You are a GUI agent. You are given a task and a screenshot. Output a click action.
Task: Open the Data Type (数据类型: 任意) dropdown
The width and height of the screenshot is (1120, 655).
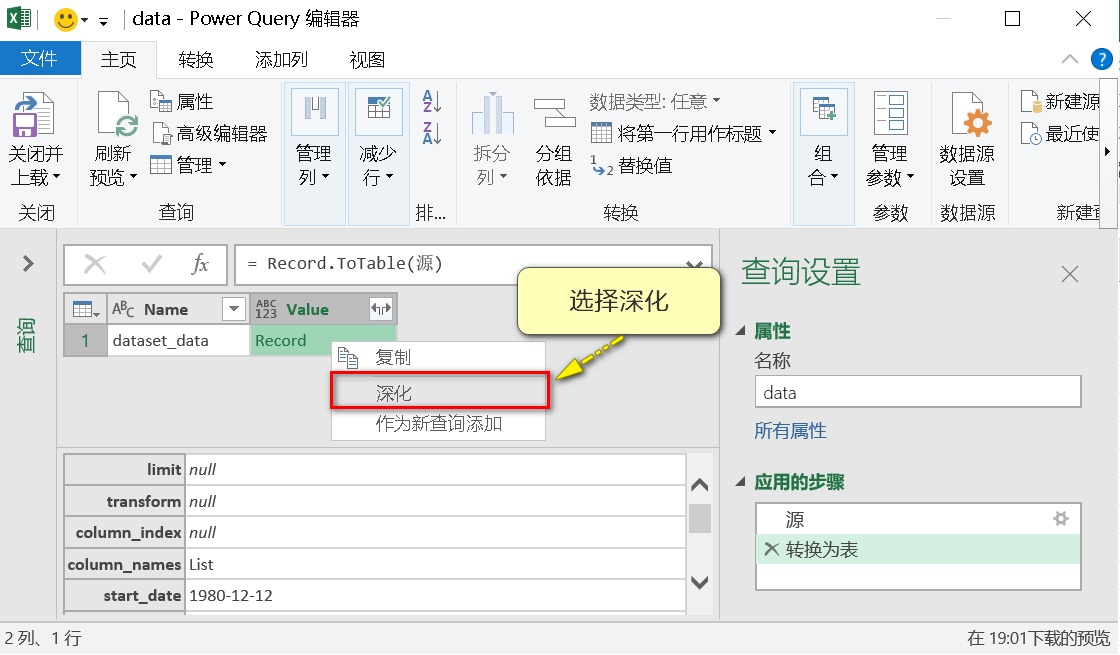[655, 101]
